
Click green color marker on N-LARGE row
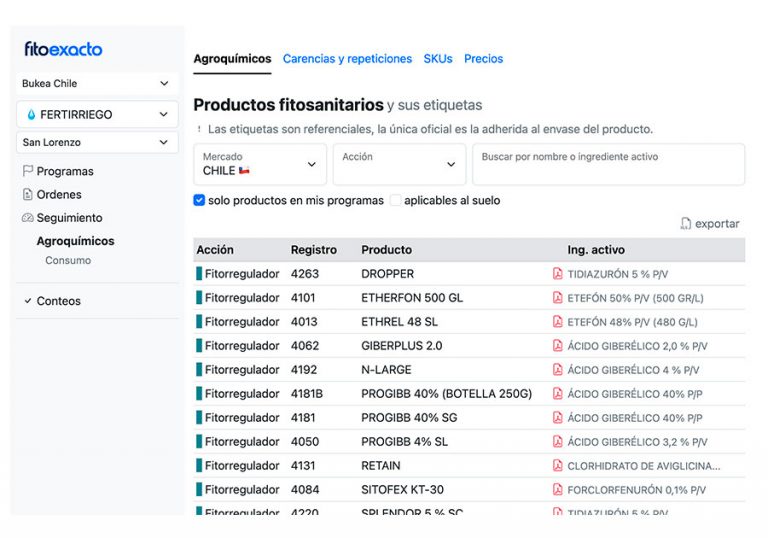click(199, 370)
